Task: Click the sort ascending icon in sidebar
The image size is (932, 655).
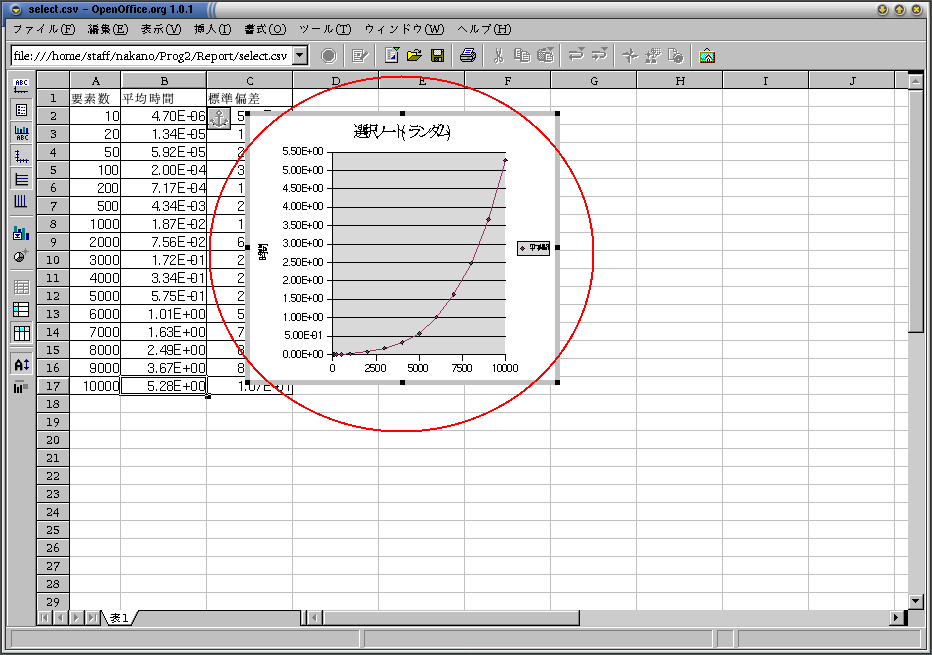Action: [21, 364]
